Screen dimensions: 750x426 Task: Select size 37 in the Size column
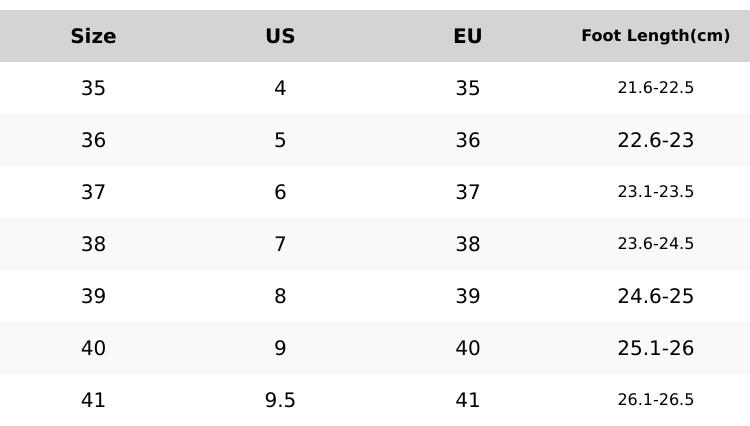(x=93, y=192)
